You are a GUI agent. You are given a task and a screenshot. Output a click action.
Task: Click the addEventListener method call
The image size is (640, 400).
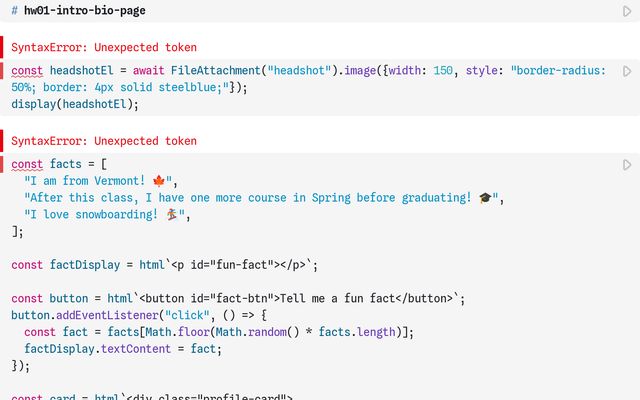107,315
